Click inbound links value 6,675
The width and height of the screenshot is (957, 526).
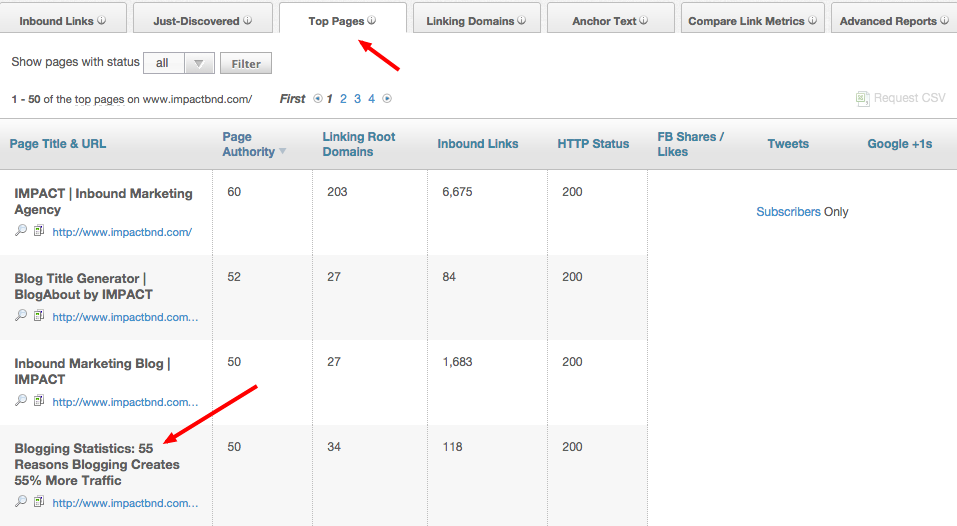(x=457, y=192)
